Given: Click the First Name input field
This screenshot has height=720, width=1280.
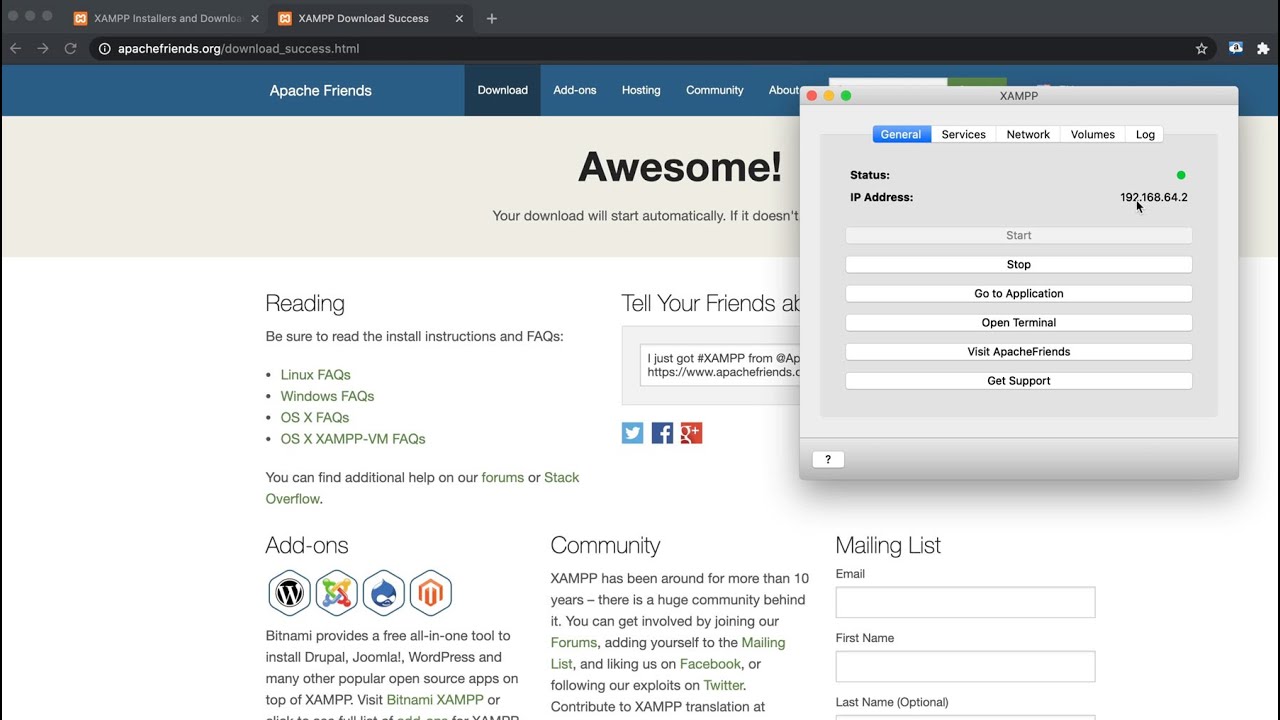Looking at the screenshot, I should click(965, 666).
